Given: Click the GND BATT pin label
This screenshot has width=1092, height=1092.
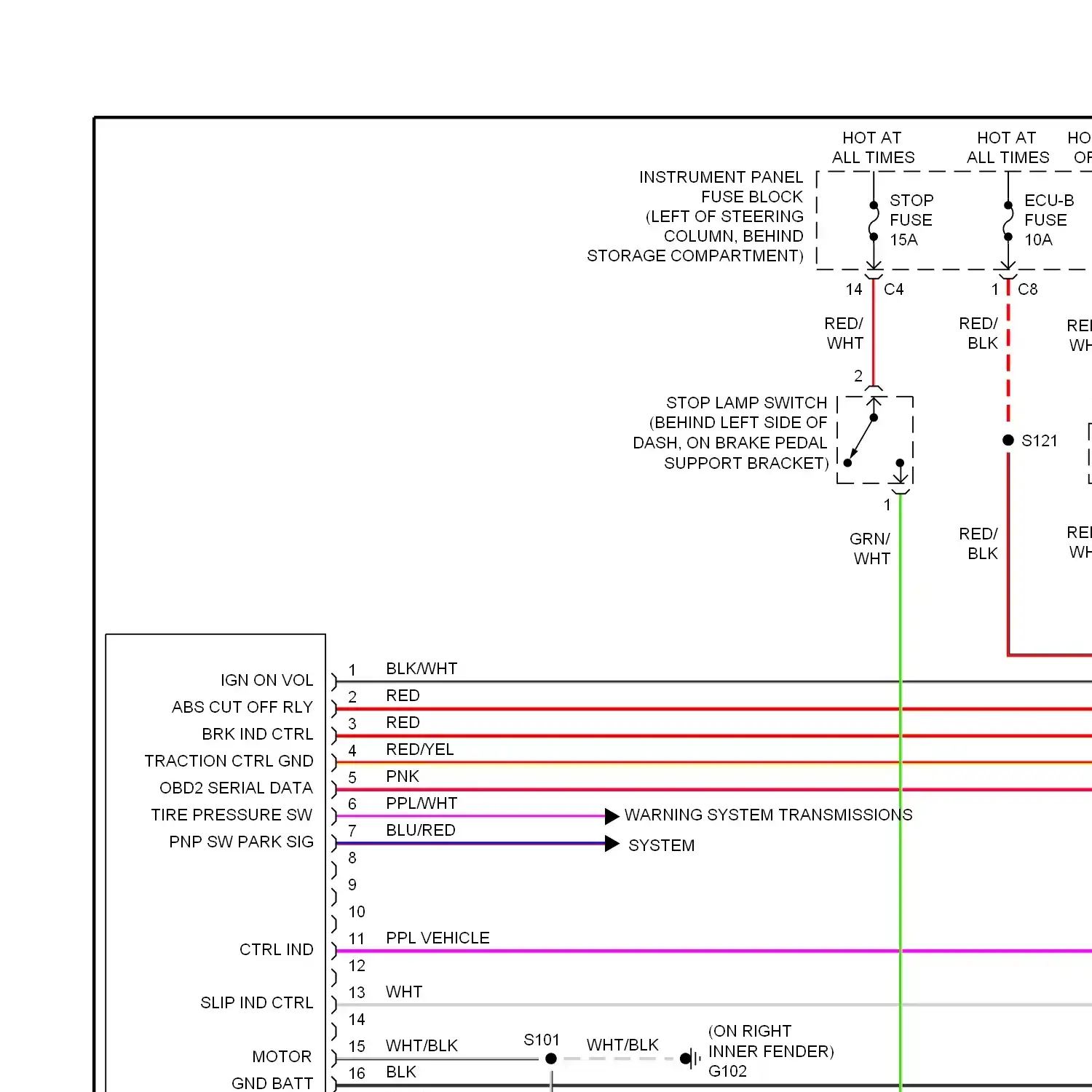Looking at the screenshot, I should 272,1083.
